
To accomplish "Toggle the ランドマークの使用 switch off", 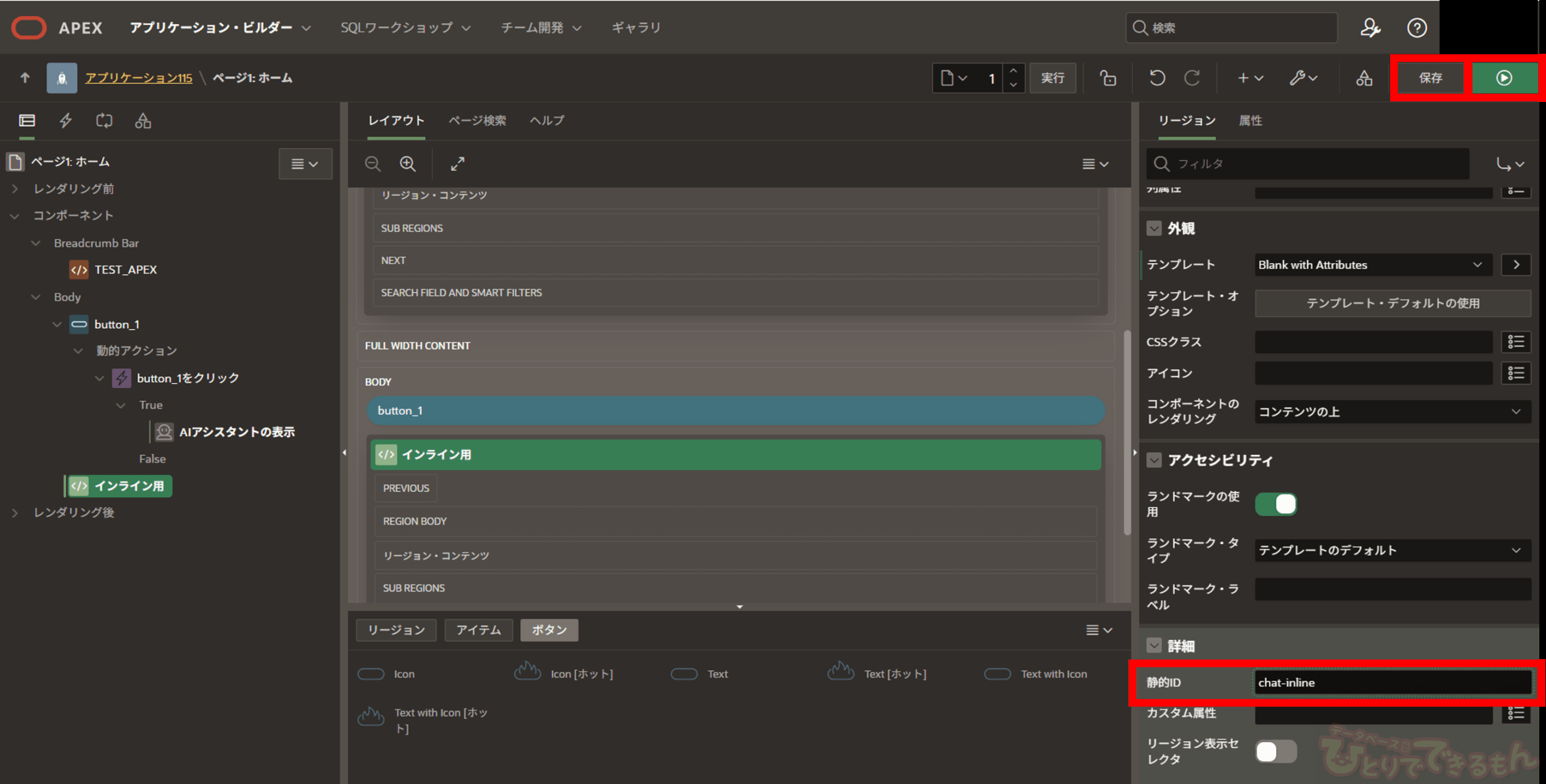I will (1275, 504).
